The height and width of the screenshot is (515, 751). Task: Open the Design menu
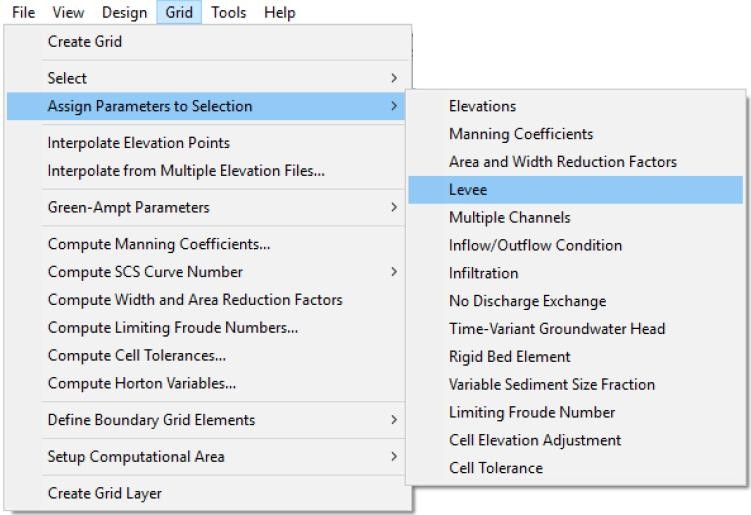click(x=124, y=13)
